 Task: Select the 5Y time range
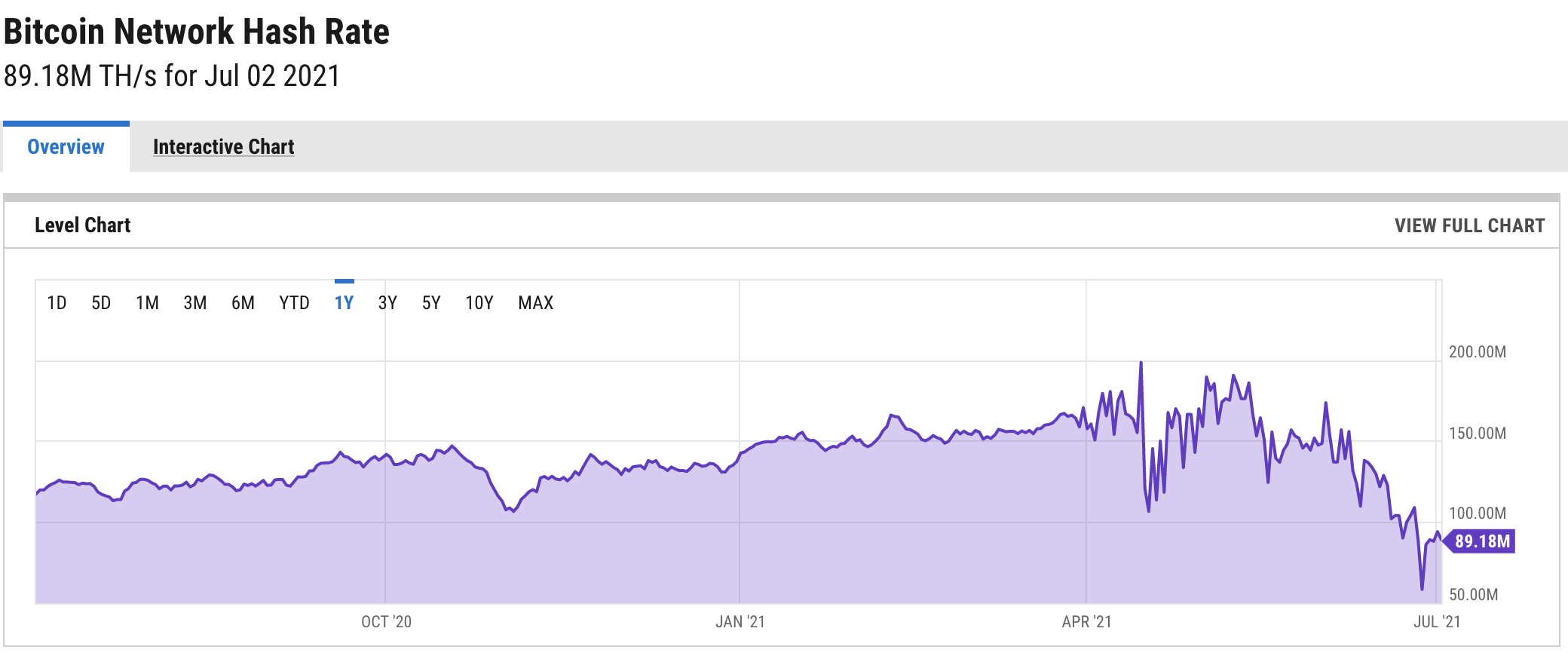tap(431, 303)
